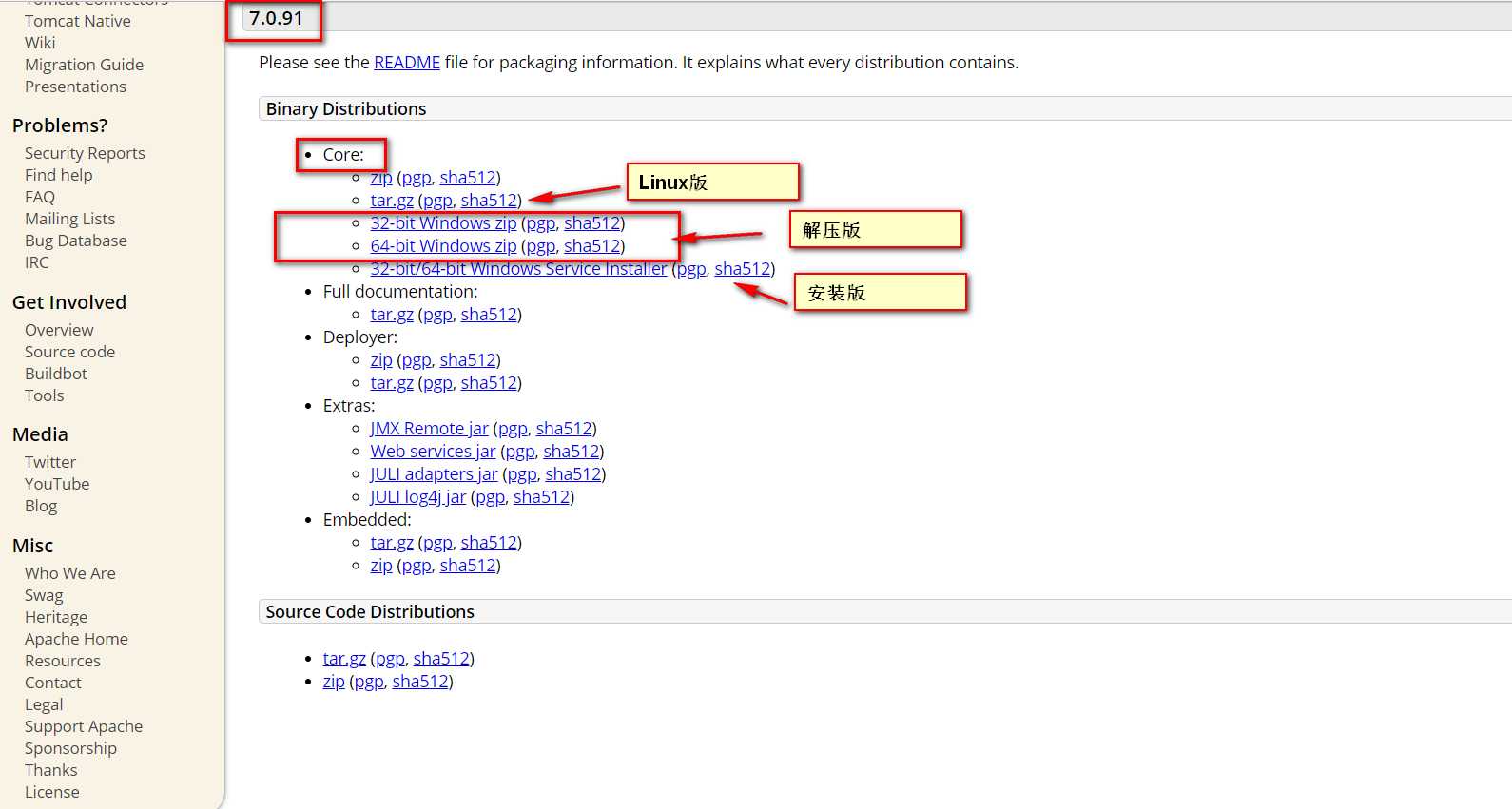
Task: Open the Support Apache link
Action: (x=84, y=726)
